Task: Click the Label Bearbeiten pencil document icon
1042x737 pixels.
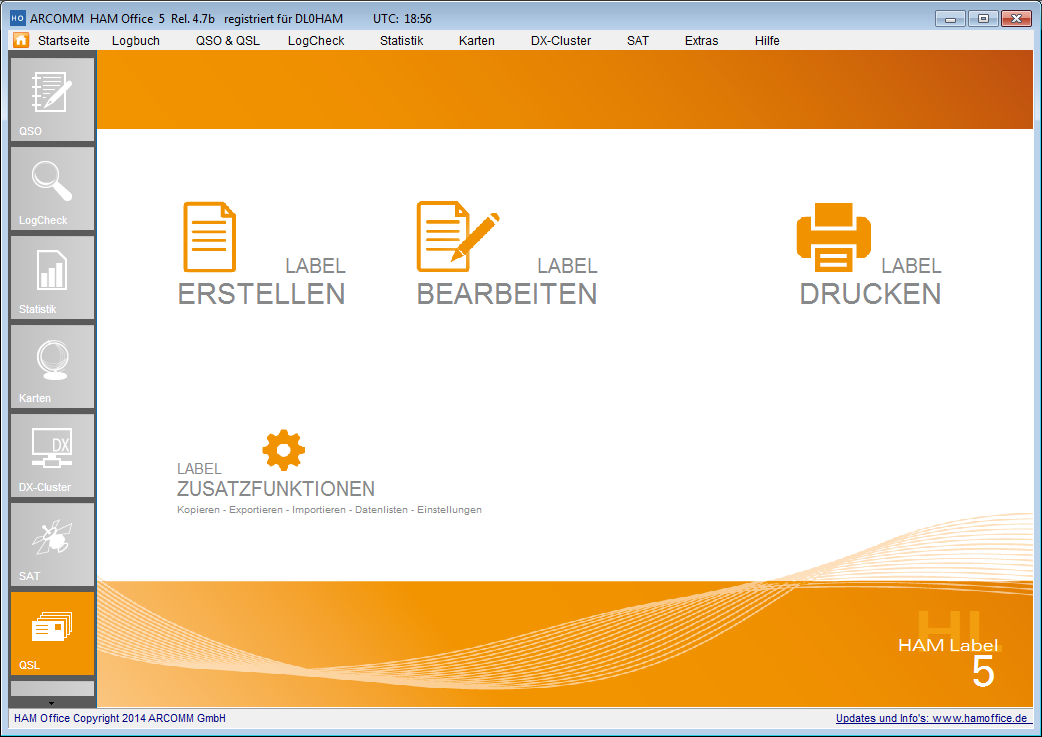Action: pyautogui.click(x=457, y=237)
